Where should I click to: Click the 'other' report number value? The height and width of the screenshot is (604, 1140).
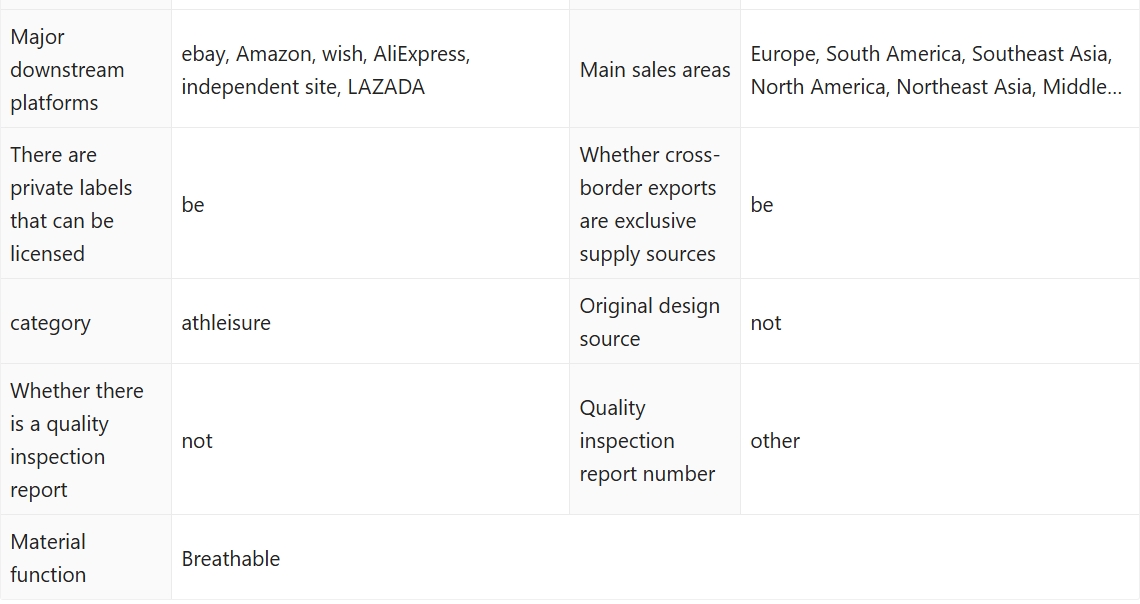775,441
